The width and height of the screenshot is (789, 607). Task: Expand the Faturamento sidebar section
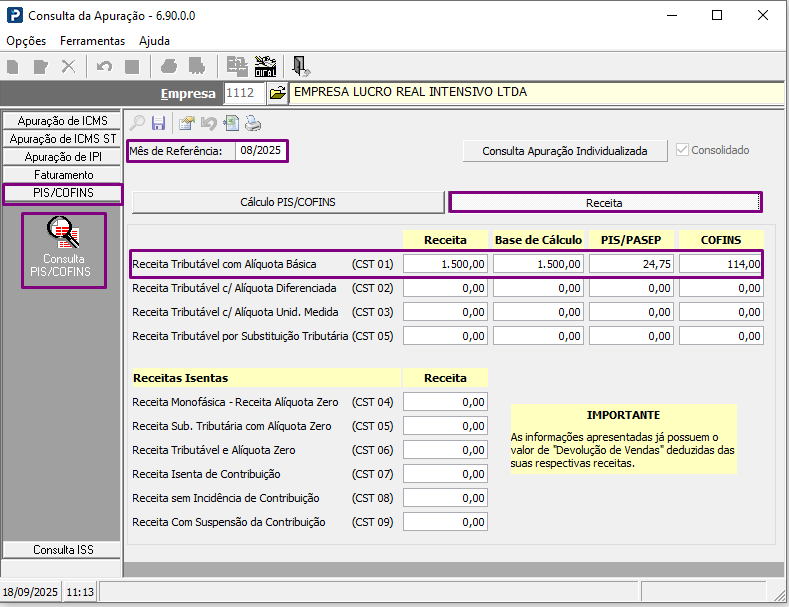[62, 175]
